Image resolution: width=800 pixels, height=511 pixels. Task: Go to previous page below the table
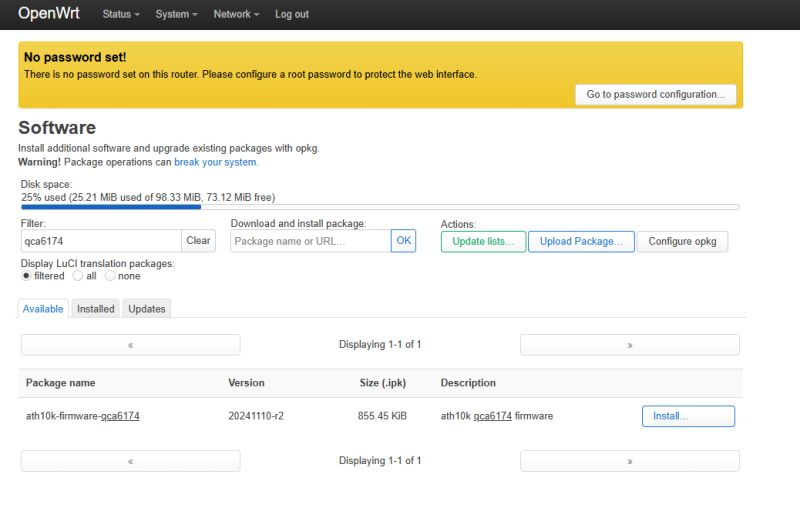(131, 461)
